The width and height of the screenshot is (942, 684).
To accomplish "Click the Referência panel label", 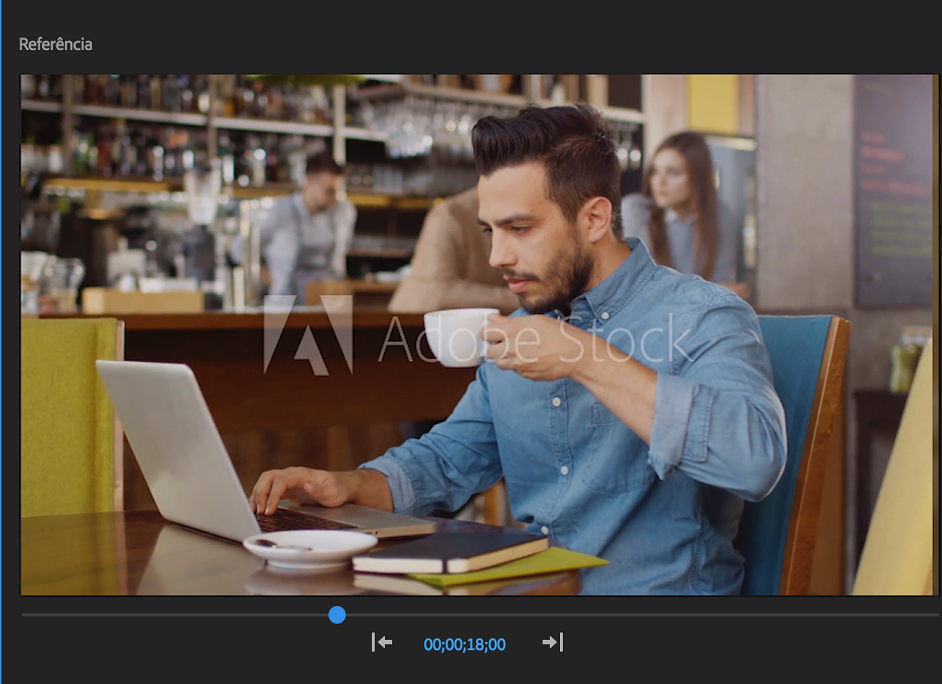I will click(55, 44).
